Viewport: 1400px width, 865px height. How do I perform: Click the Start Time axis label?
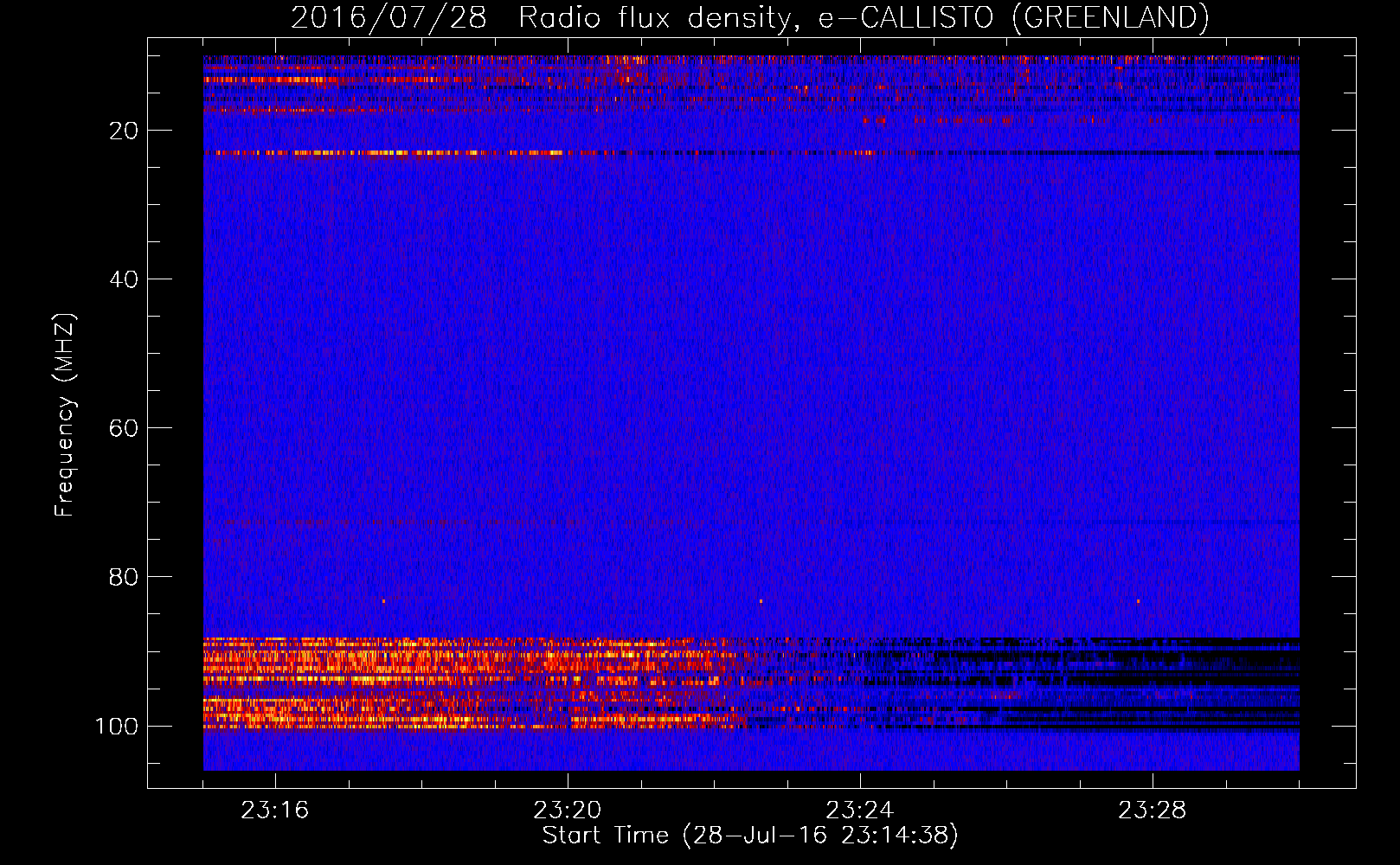click(750, 836)
